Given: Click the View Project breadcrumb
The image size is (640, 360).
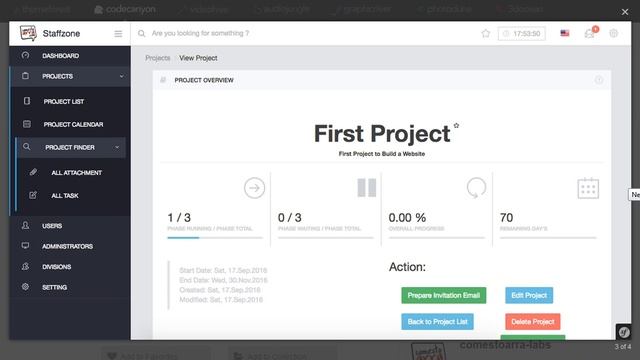Looking at the screenshot, I should coord(198,58).
